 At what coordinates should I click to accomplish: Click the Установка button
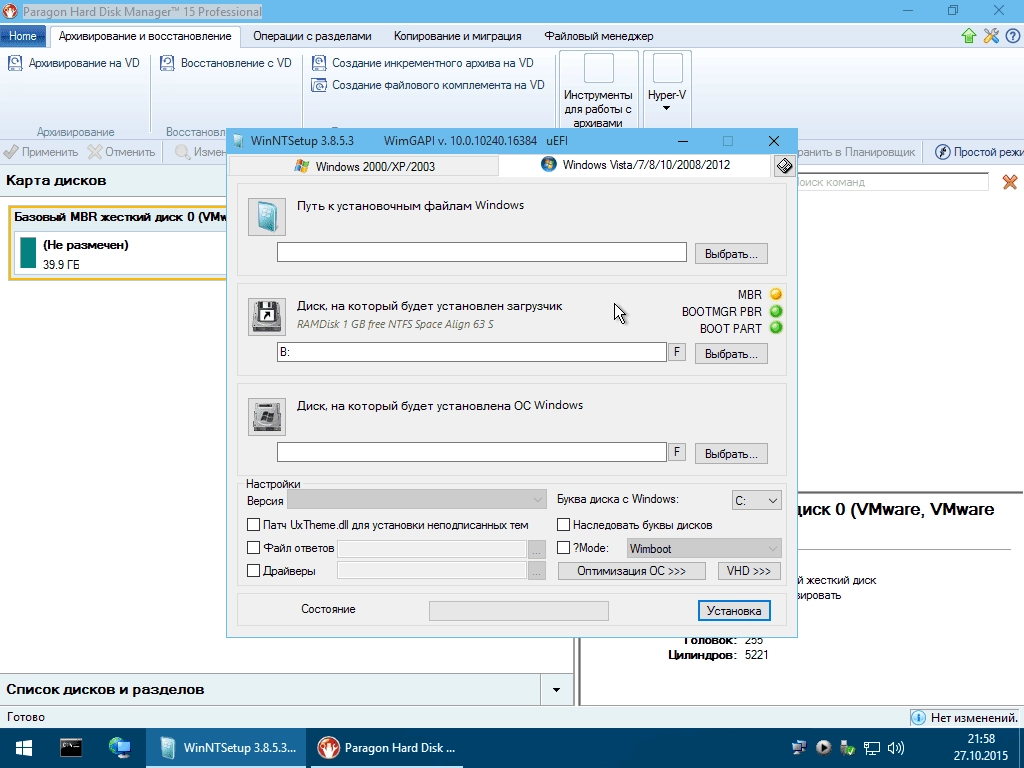point(734,611)
